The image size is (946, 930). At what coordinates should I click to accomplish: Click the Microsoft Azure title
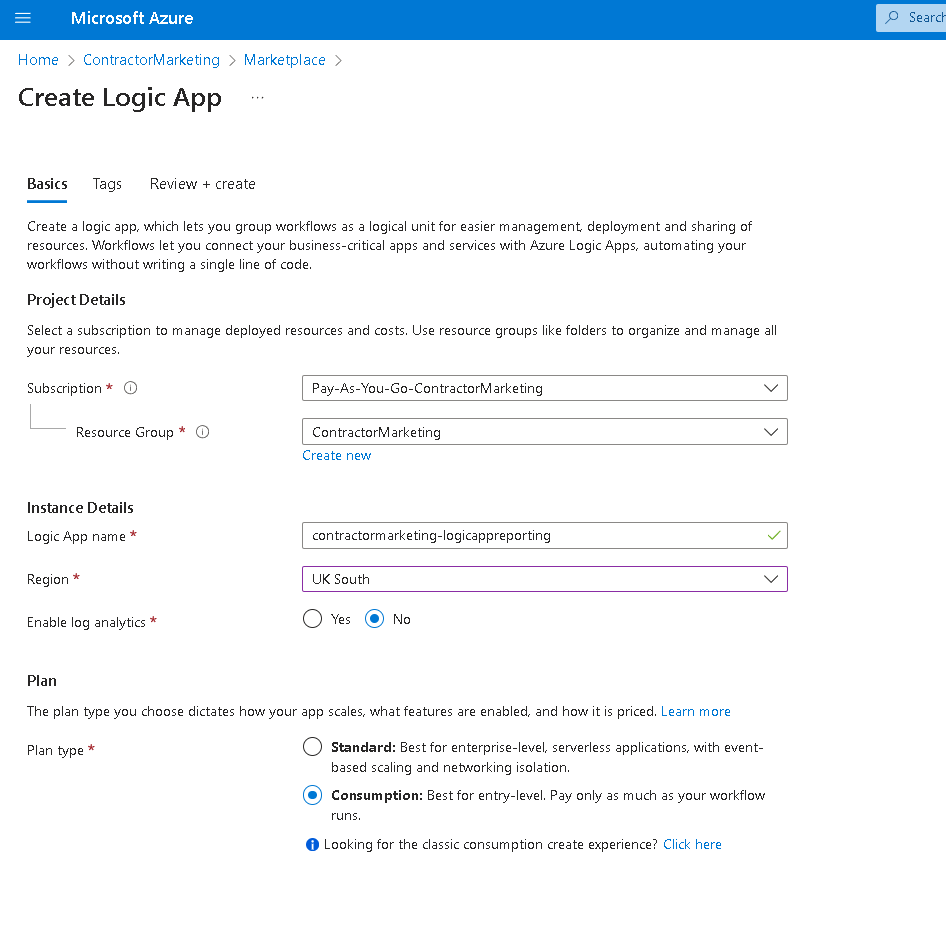(132, 18)
